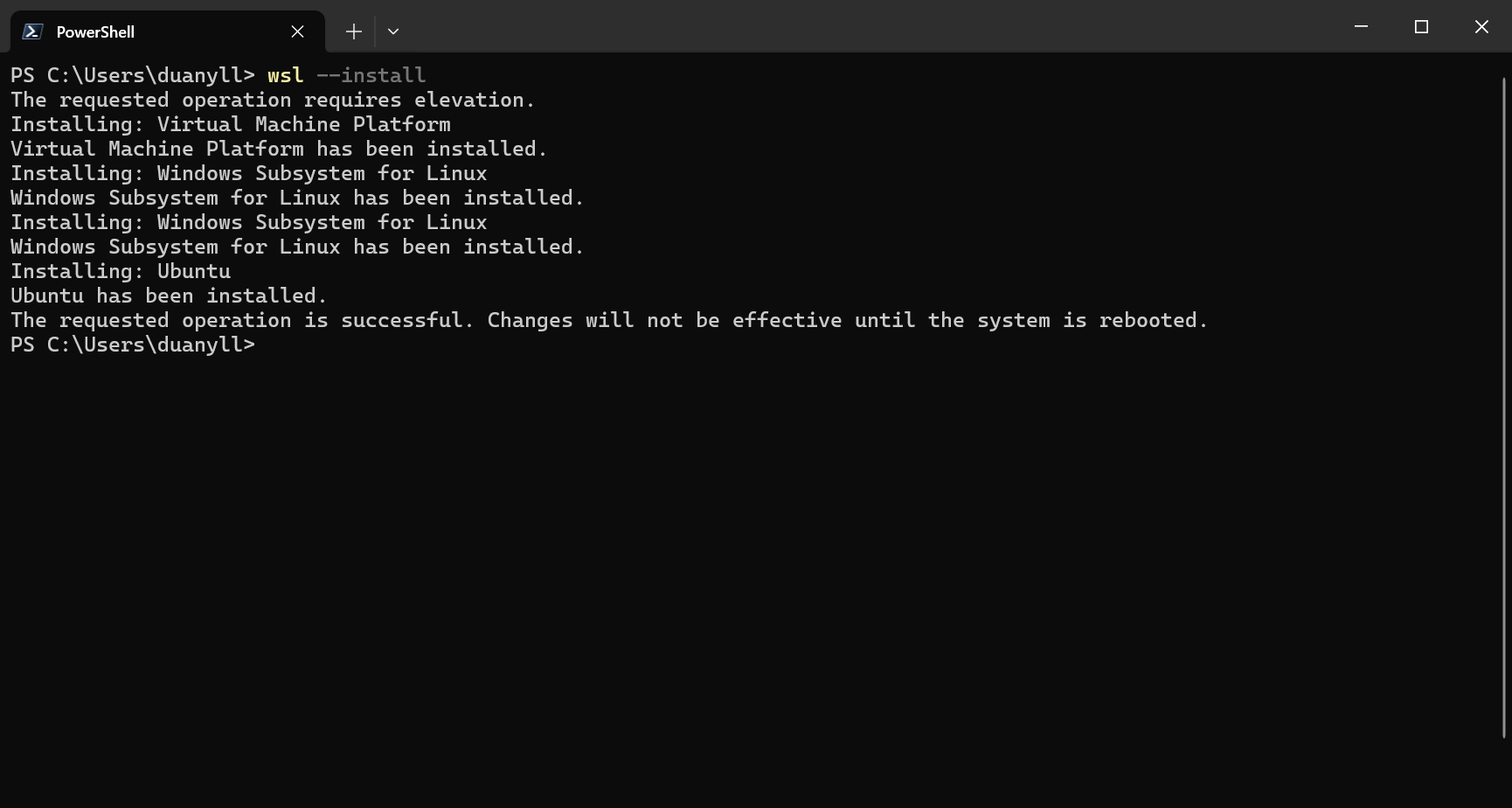The image size is (1512, 808).
Task: Click the "Installing: Virtual Machine Platform" line
Action: coord(230,124)
